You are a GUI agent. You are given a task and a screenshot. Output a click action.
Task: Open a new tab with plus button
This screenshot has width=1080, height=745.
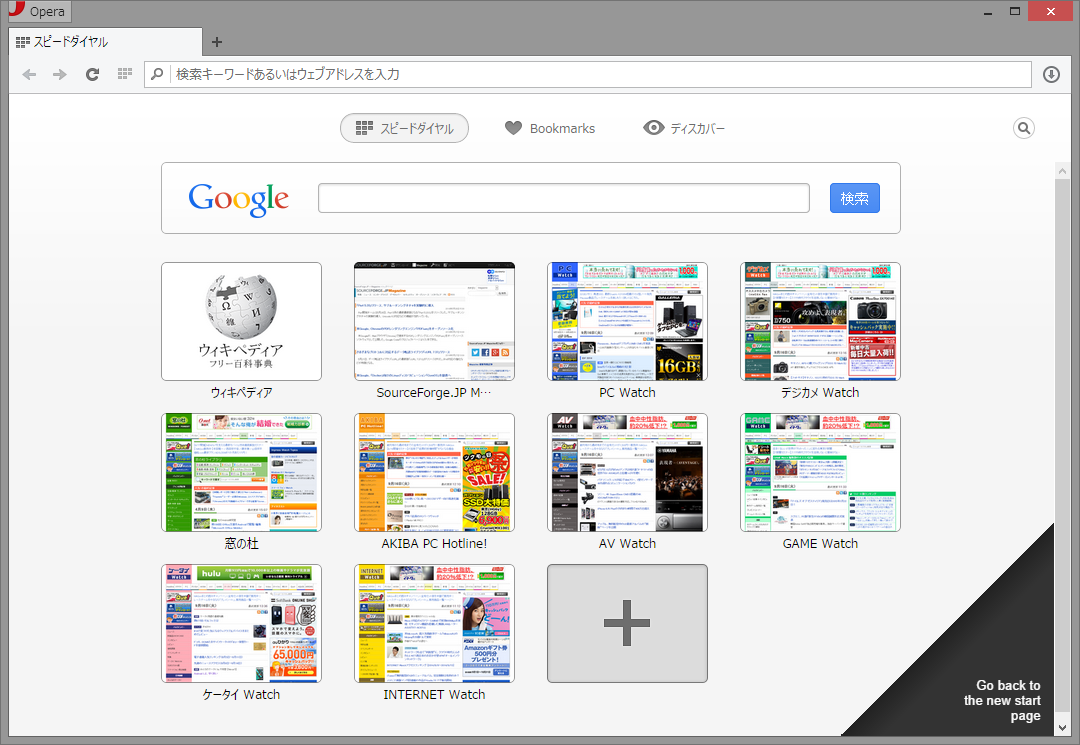click(216, 42)
